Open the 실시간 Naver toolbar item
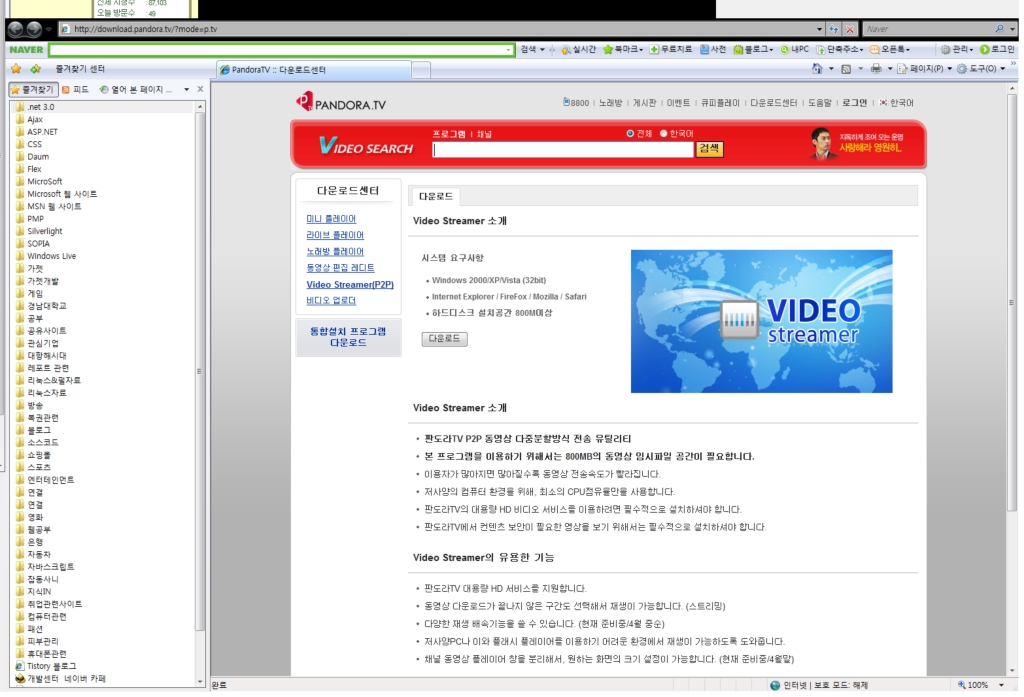 (579, 50)
